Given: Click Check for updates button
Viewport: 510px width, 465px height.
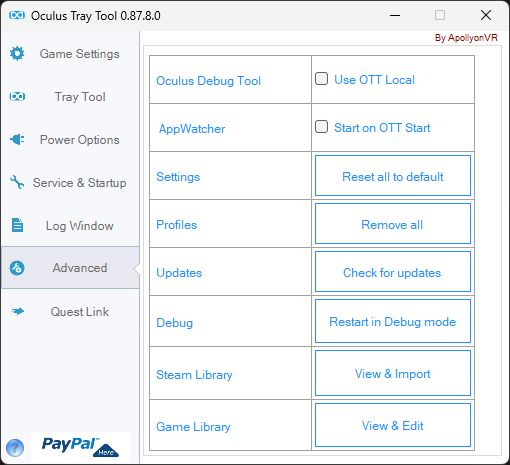Looking at the screenshot, I should tap(393, 272).
